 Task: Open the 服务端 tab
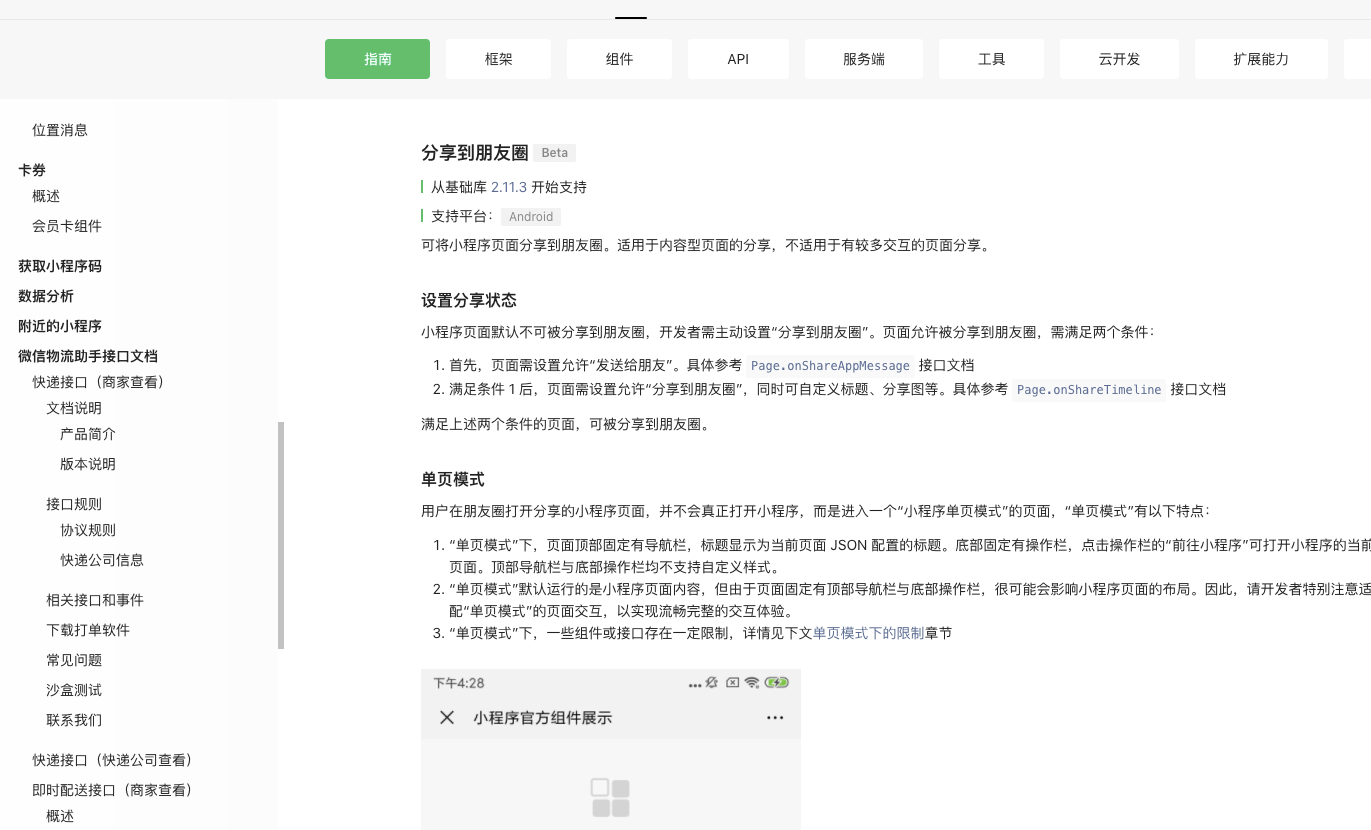[x=863, y=59]
